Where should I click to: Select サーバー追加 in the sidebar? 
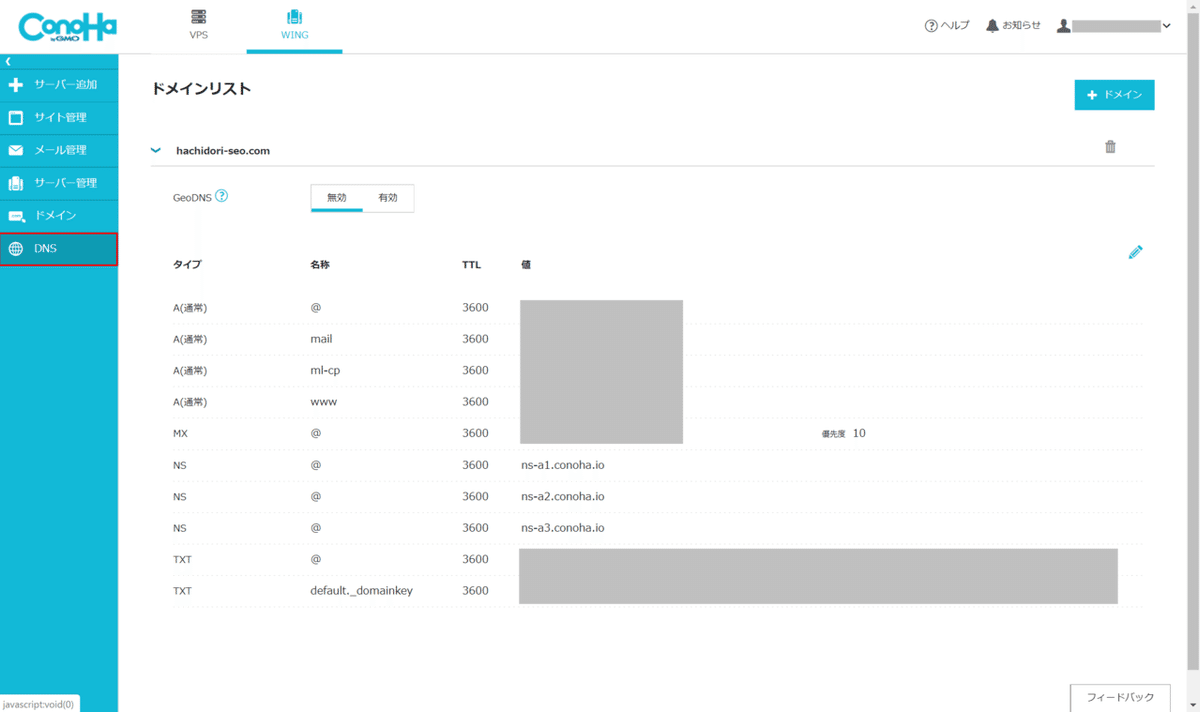coord(59,85)
